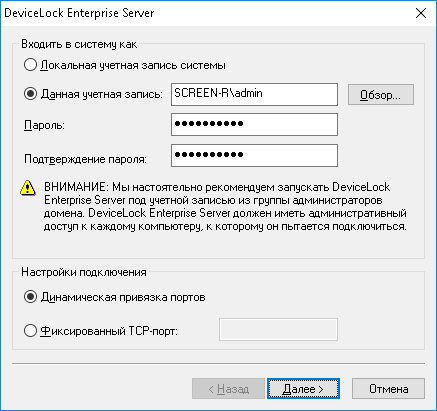Open account browser with 'Обзор...' button

[x=381, y=95]
